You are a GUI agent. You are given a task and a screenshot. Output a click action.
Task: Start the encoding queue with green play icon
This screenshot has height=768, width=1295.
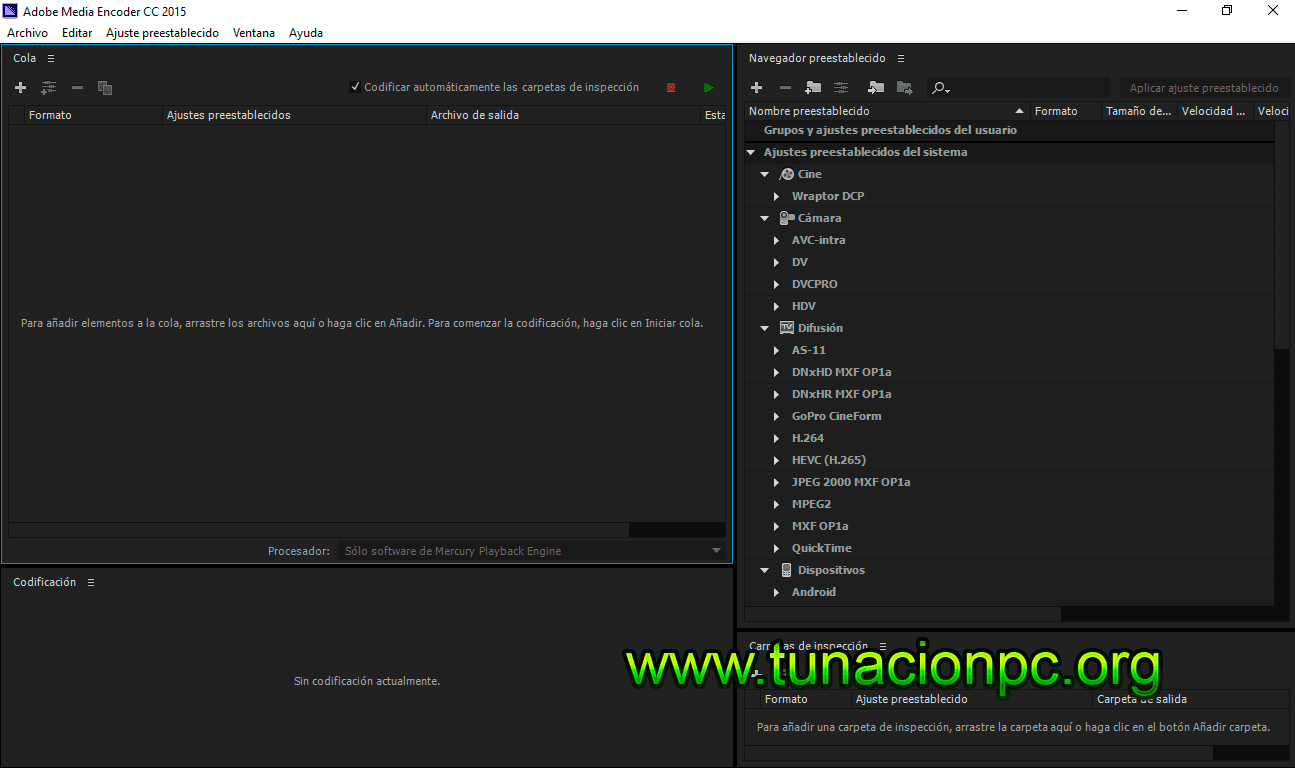click(708, 87)
